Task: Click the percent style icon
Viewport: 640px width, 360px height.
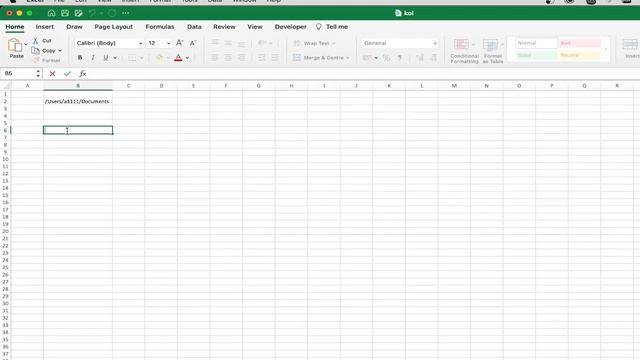Action: [386, 58]
